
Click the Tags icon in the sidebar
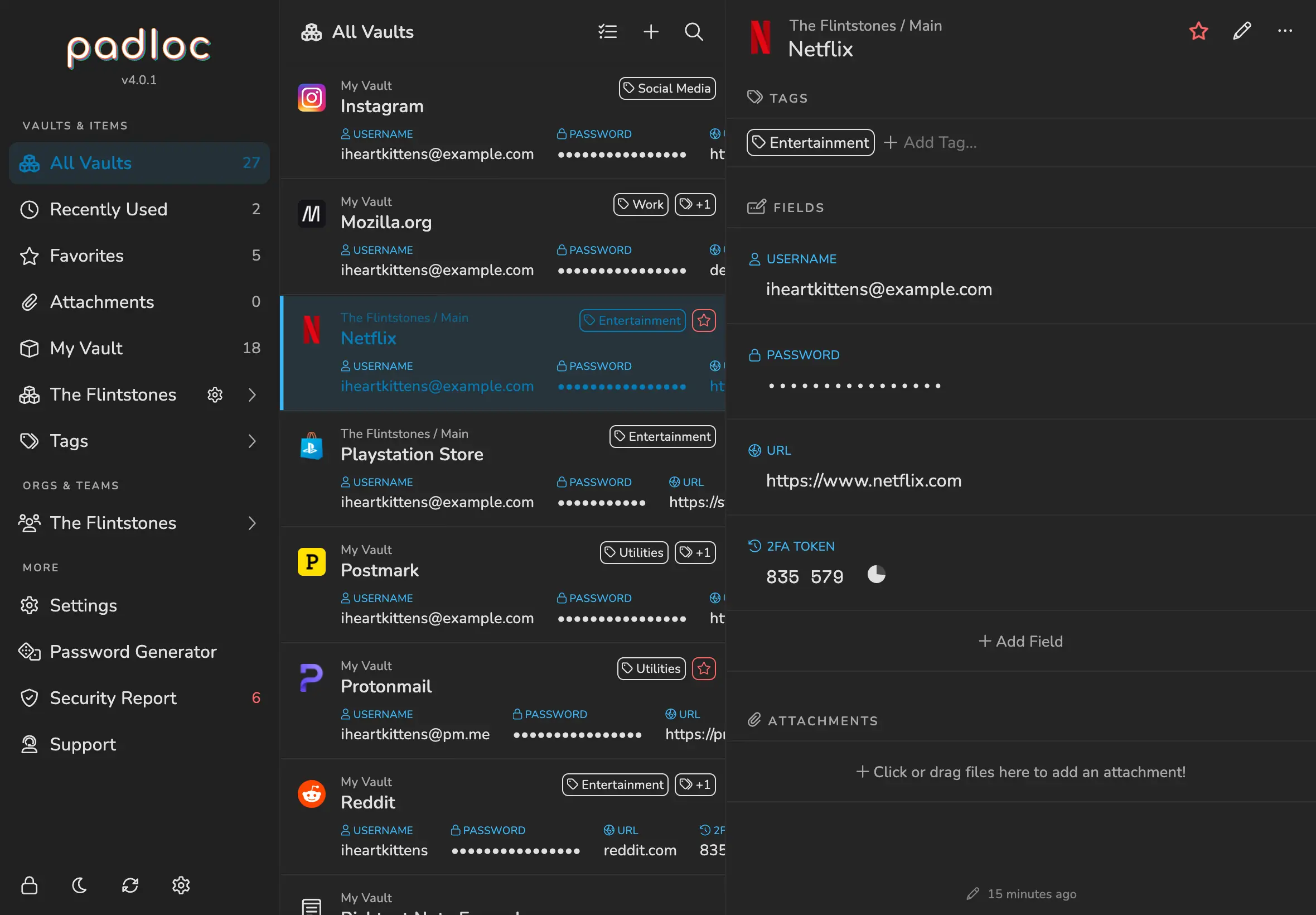29,441
